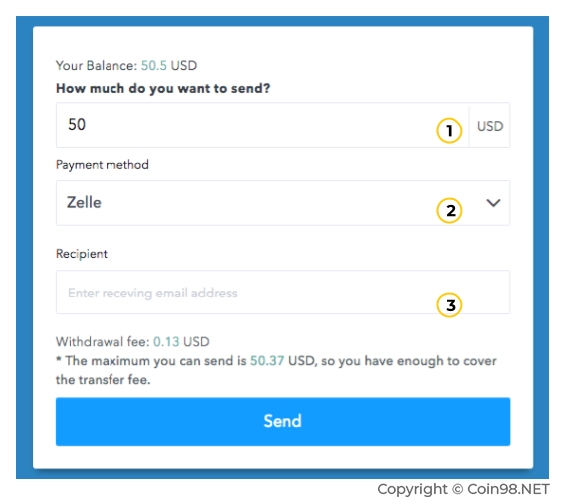The height and width of the screenshot is (504, 572).
Task: Select the 'Recipient' label
Action: tap(82, 254)
